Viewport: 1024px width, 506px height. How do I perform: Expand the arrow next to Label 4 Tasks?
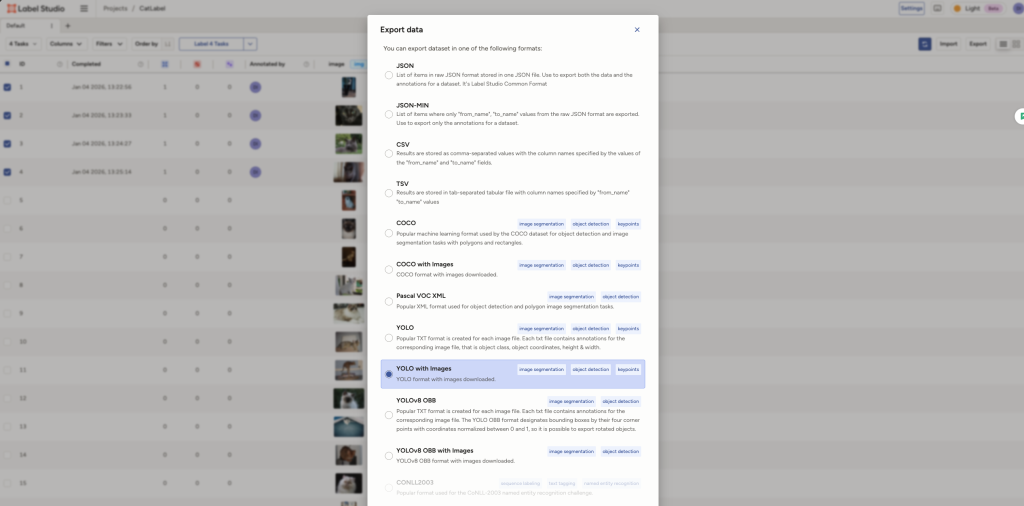click(x=250, y=44)
